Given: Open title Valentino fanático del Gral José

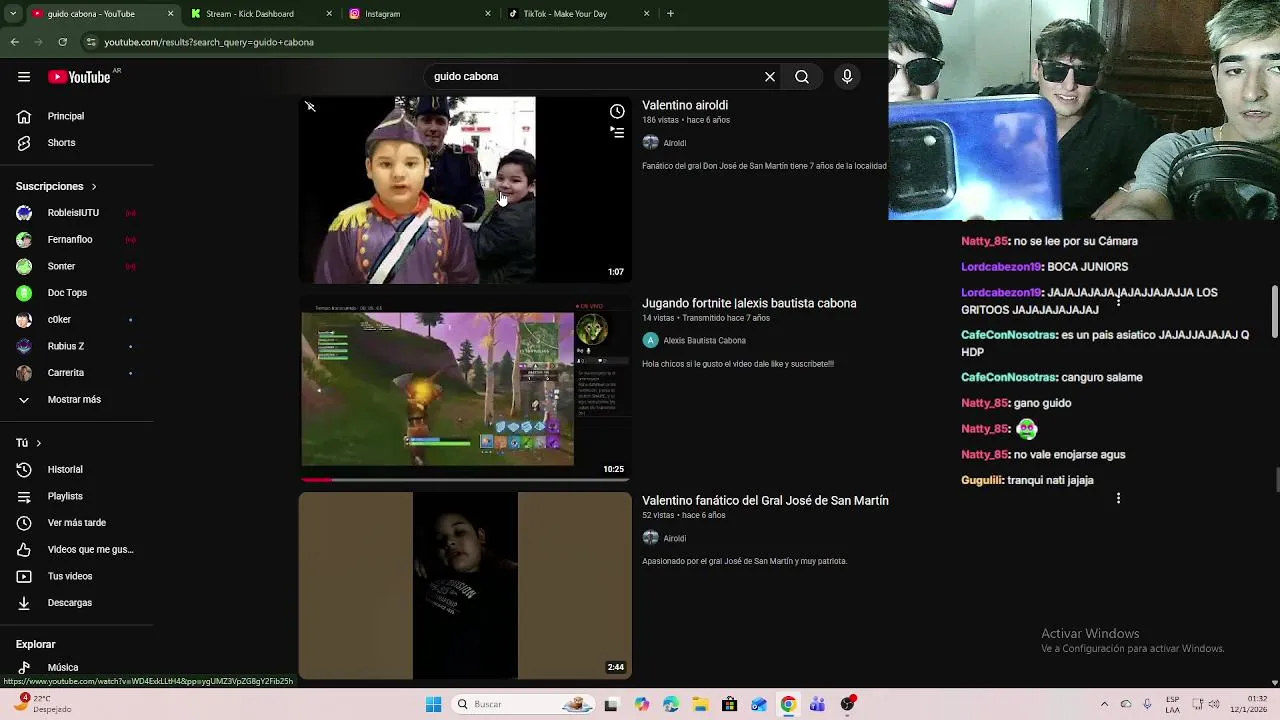Looking at the screenshot, I should click(x=765, y=500).
